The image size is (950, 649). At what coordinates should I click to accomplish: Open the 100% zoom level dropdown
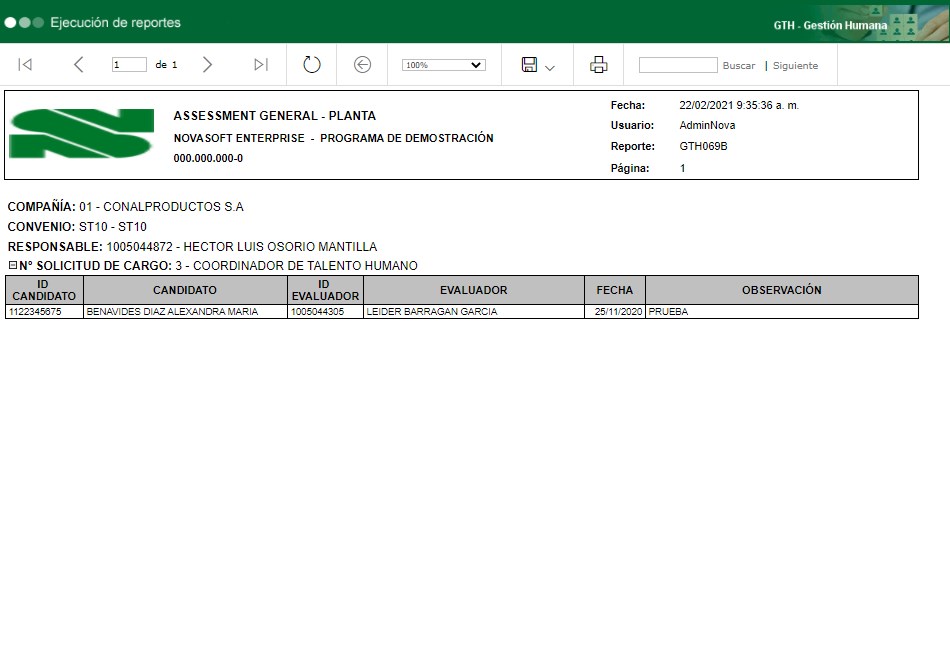pos(443,65)
